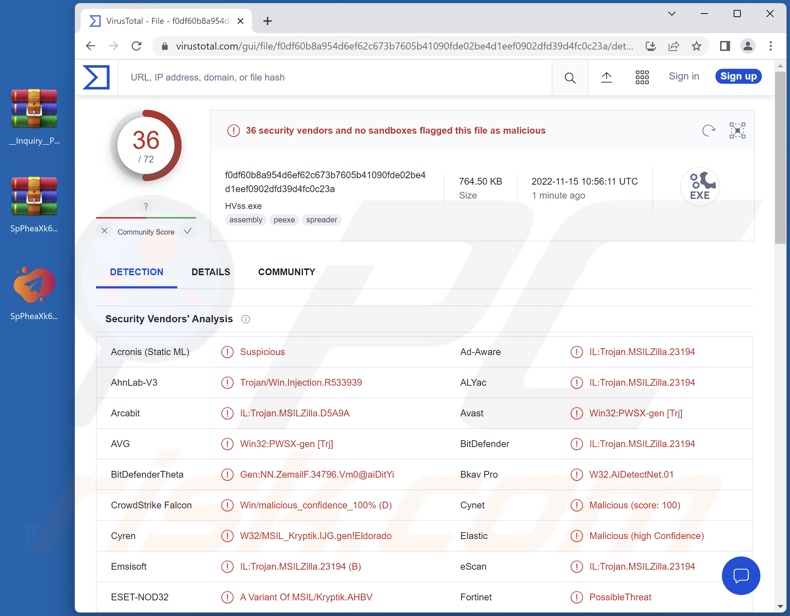Click the 36 / 72 detection score gauge
Image resolution: width=790 pixels, height=616 pixels.
pos(146,145)
